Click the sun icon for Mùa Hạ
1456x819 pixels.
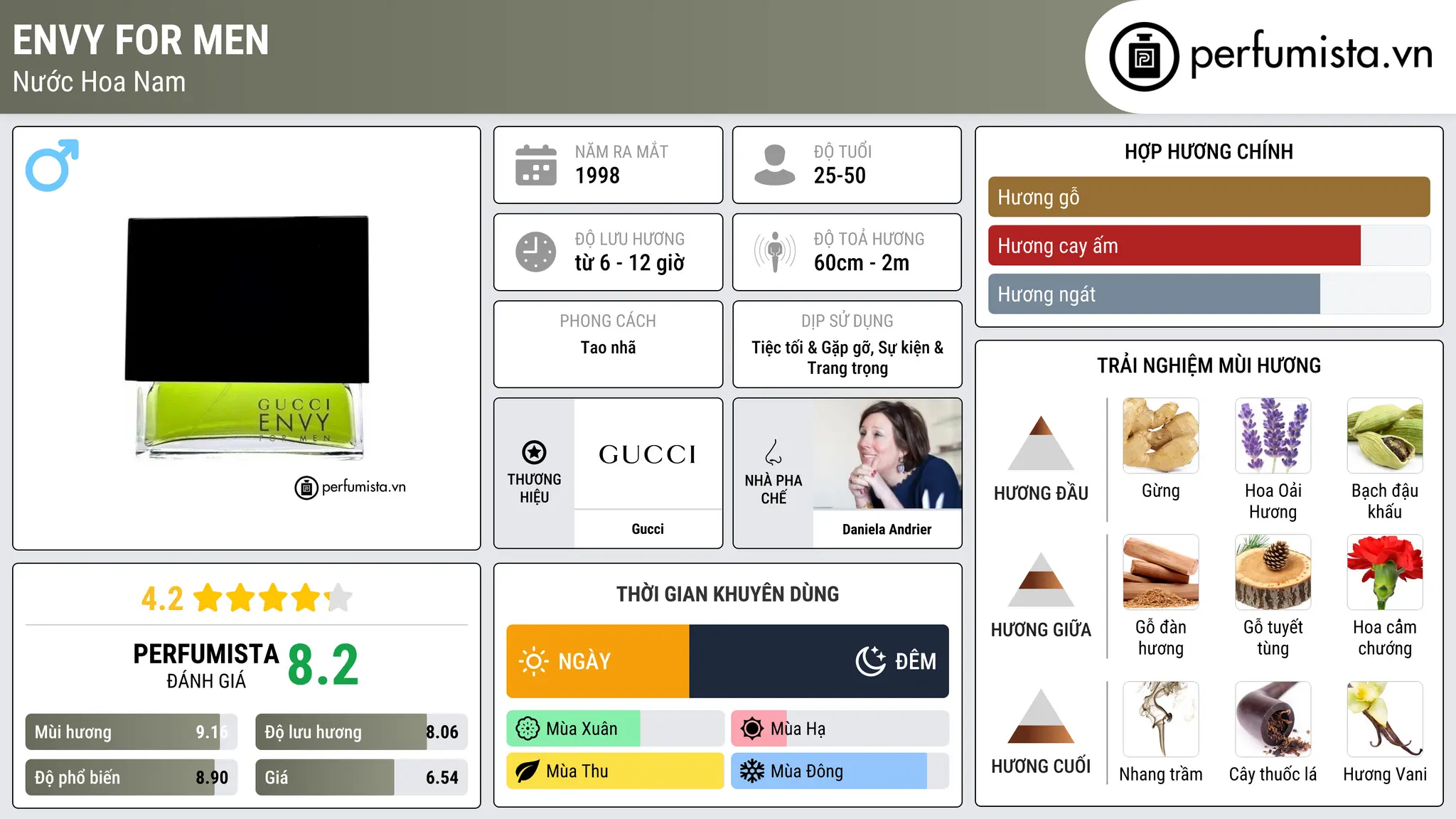point(752,729)
